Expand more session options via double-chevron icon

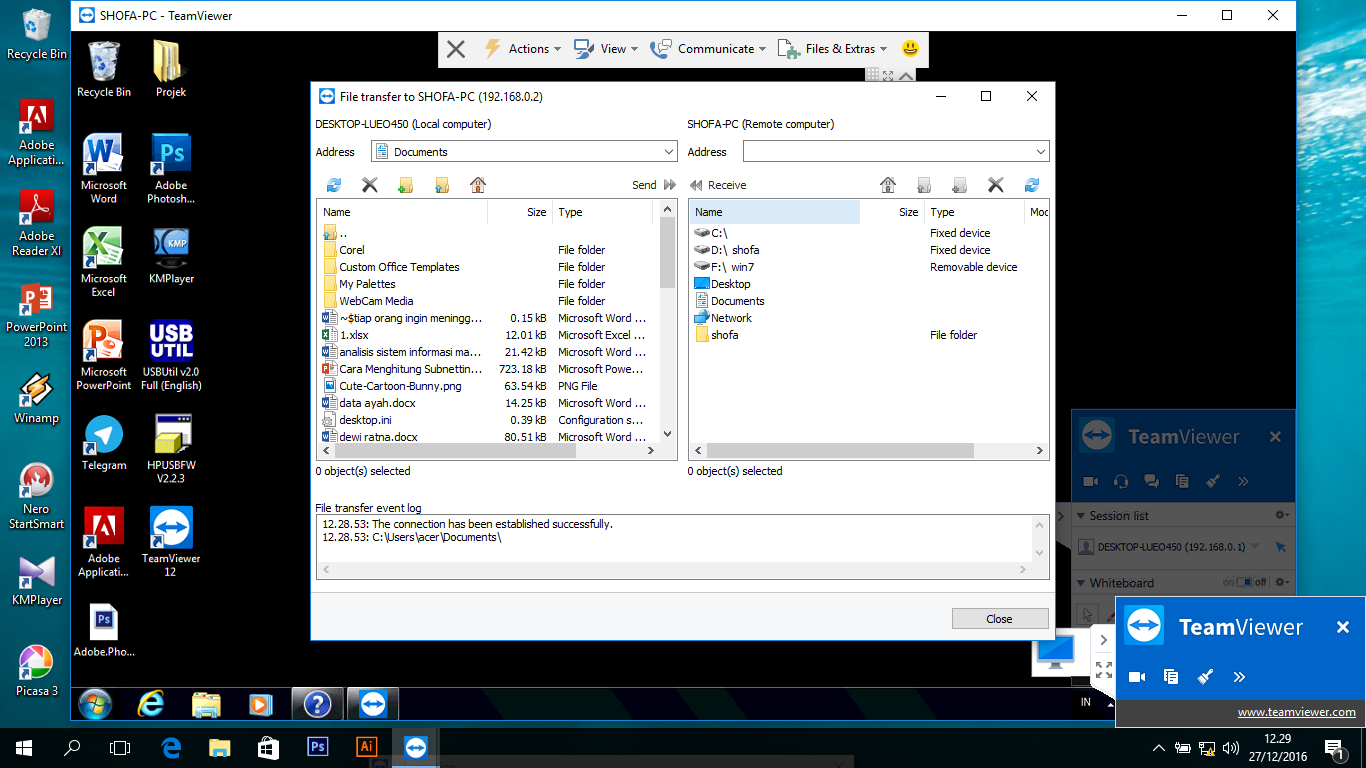point(1243,481)
